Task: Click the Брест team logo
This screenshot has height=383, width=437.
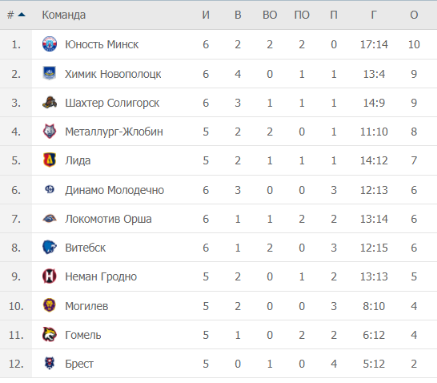Action: (x=49, y=363)
